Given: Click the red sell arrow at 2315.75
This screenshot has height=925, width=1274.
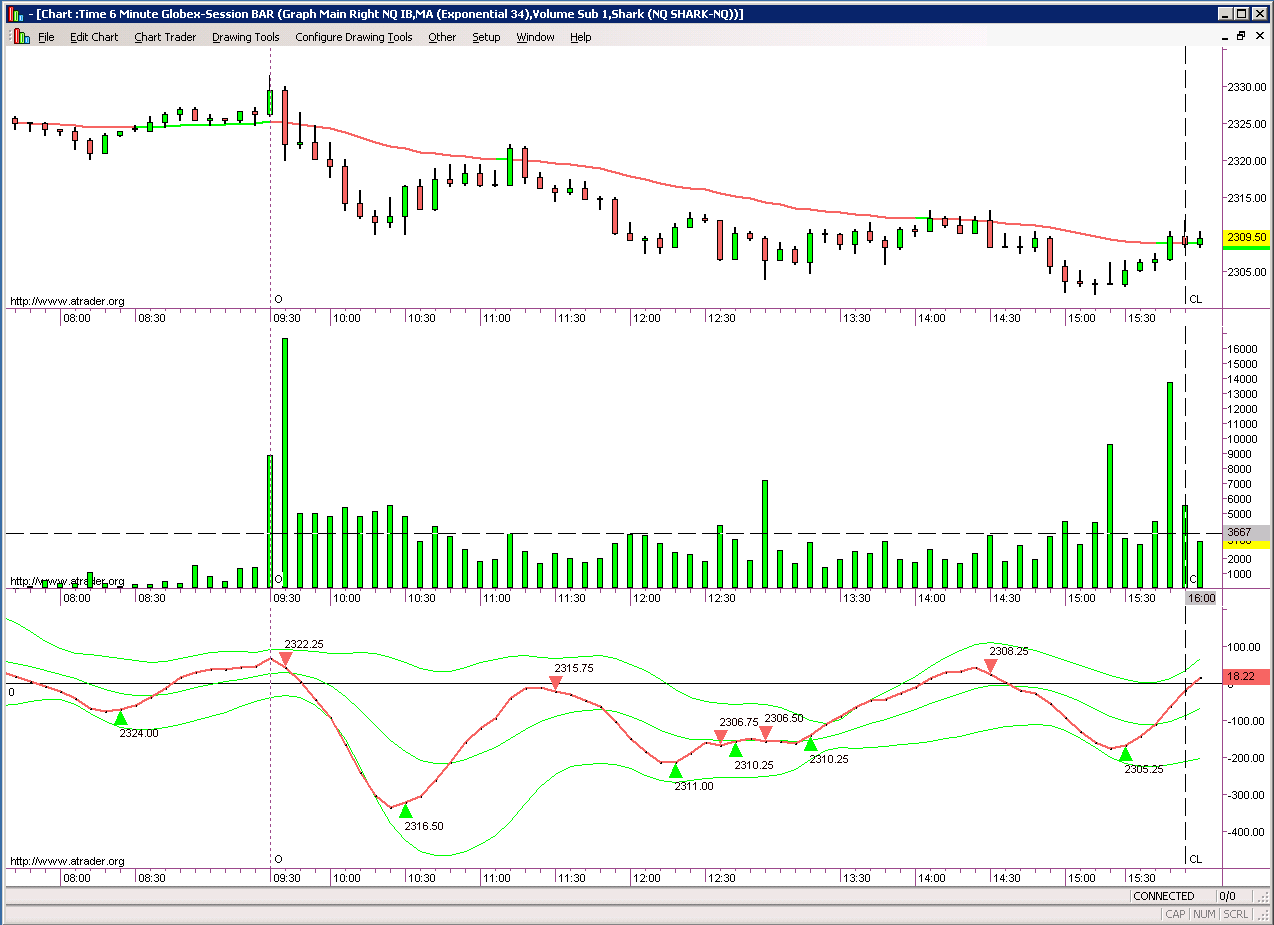Looking at the screenshot, I should (556, 683).
